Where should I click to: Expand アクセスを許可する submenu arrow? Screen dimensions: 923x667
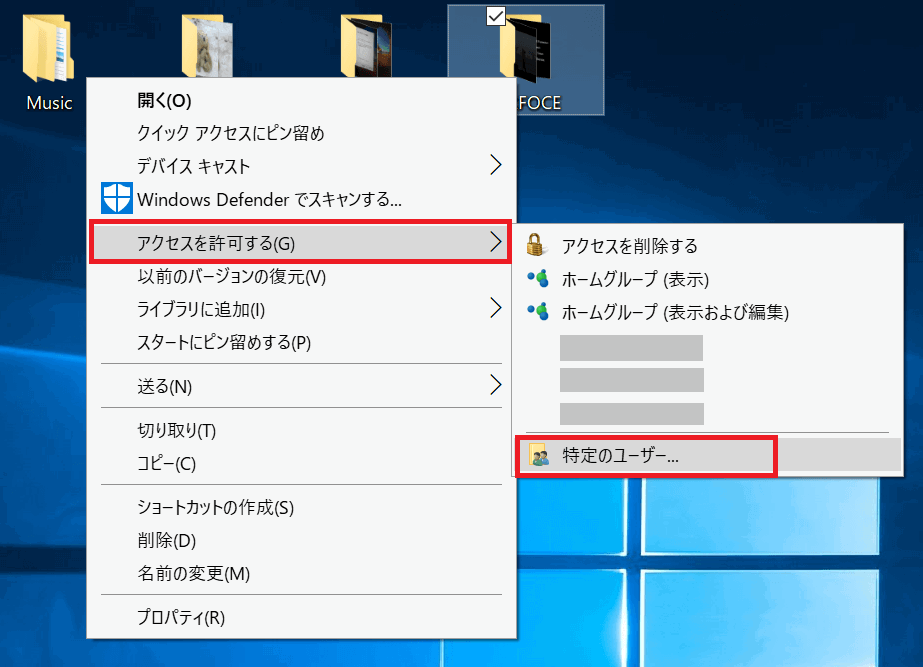pyautogui.click(x=496, y=242)
